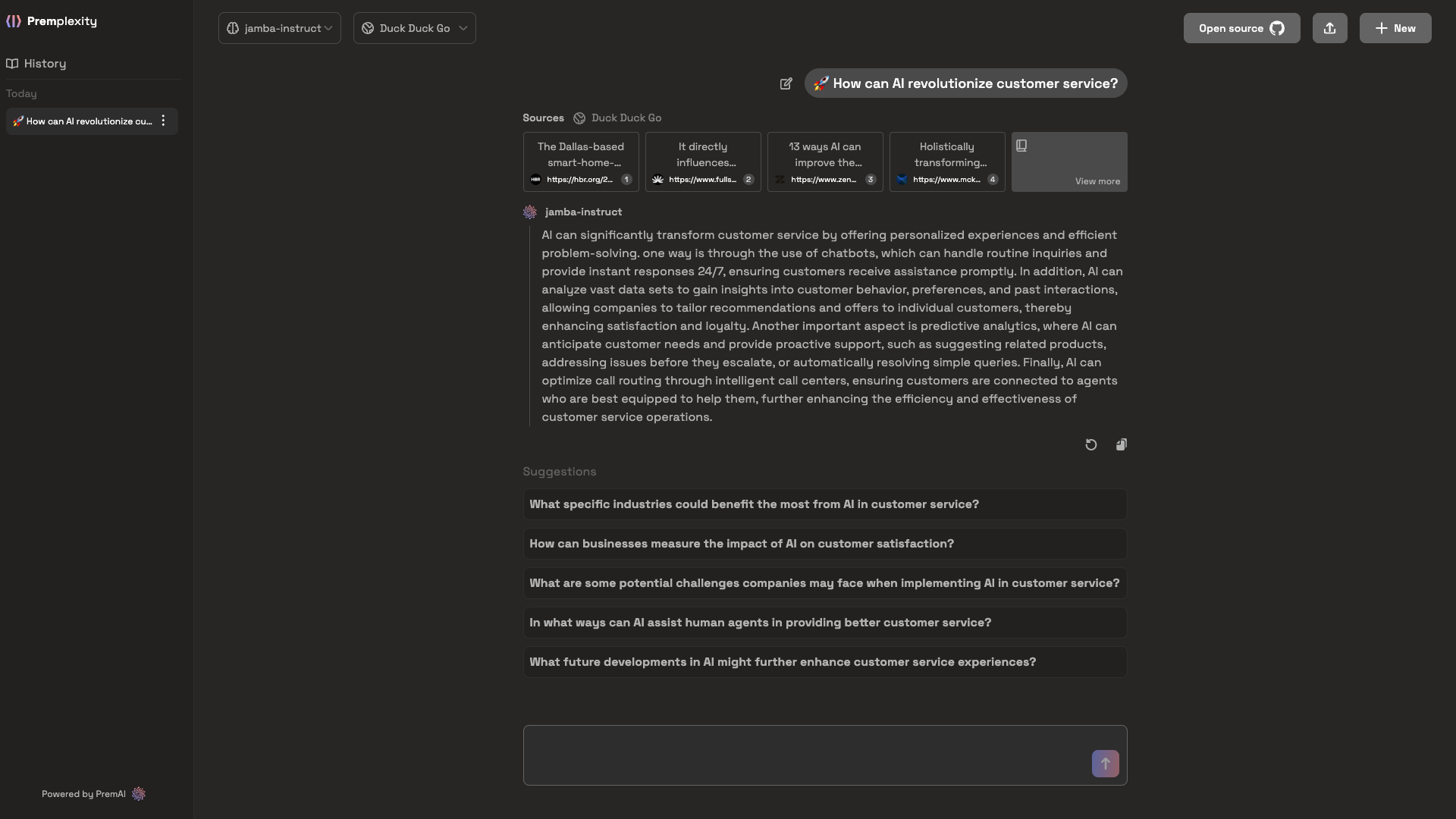Click View more to expand sources

(x=1097, y=181)
